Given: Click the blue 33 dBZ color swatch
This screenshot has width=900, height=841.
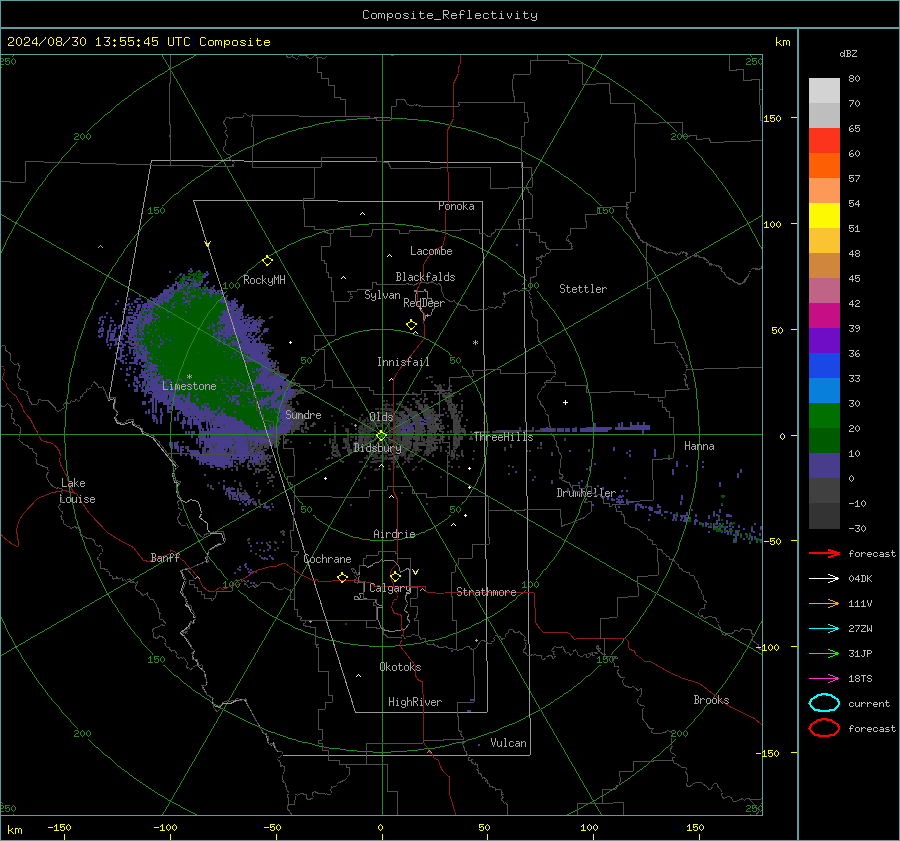Looking at the screenshot, I should click(824, 365).
